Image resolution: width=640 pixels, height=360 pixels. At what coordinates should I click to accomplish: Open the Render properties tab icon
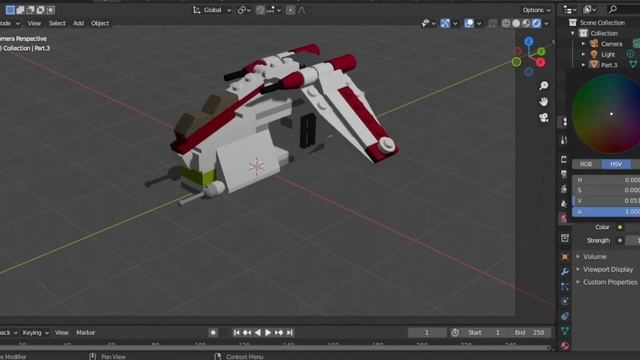pyautogui.click(x=564, y=159)
